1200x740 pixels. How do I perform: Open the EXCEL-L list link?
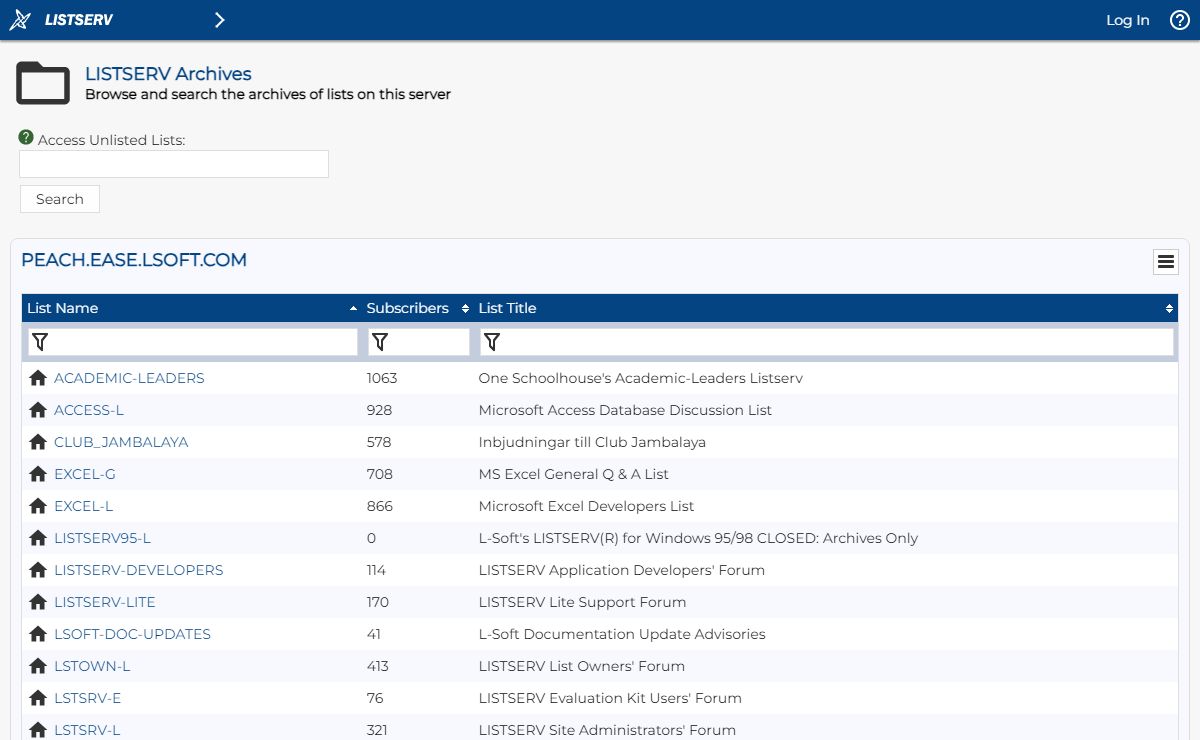tap(84, 506)
